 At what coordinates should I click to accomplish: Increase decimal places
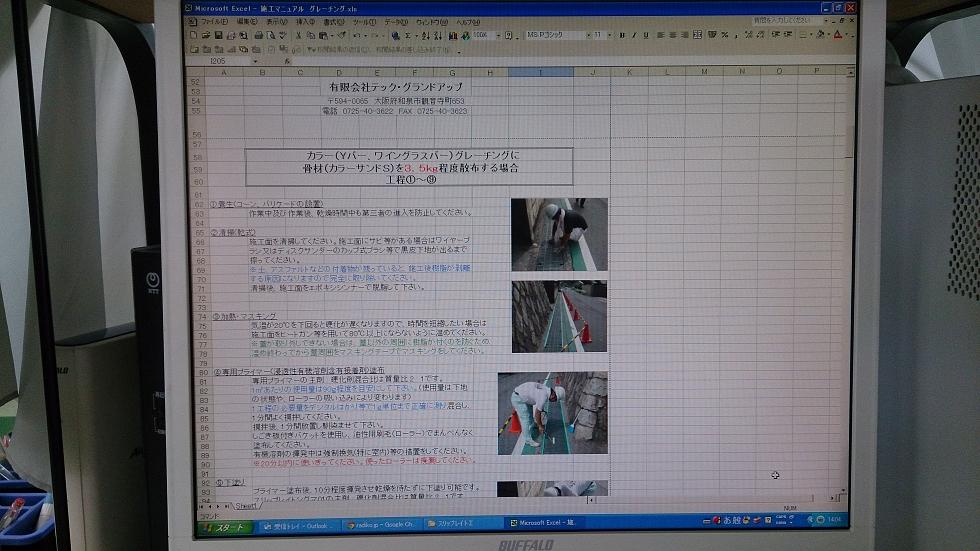[749, 35]
